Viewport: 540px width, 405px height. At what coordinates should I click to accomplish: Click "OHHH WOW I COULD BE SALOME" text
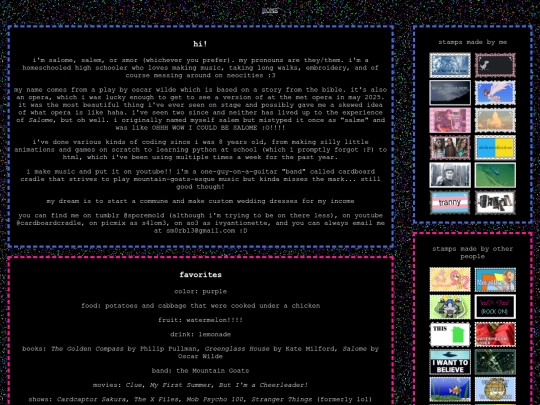click(205, 128)
